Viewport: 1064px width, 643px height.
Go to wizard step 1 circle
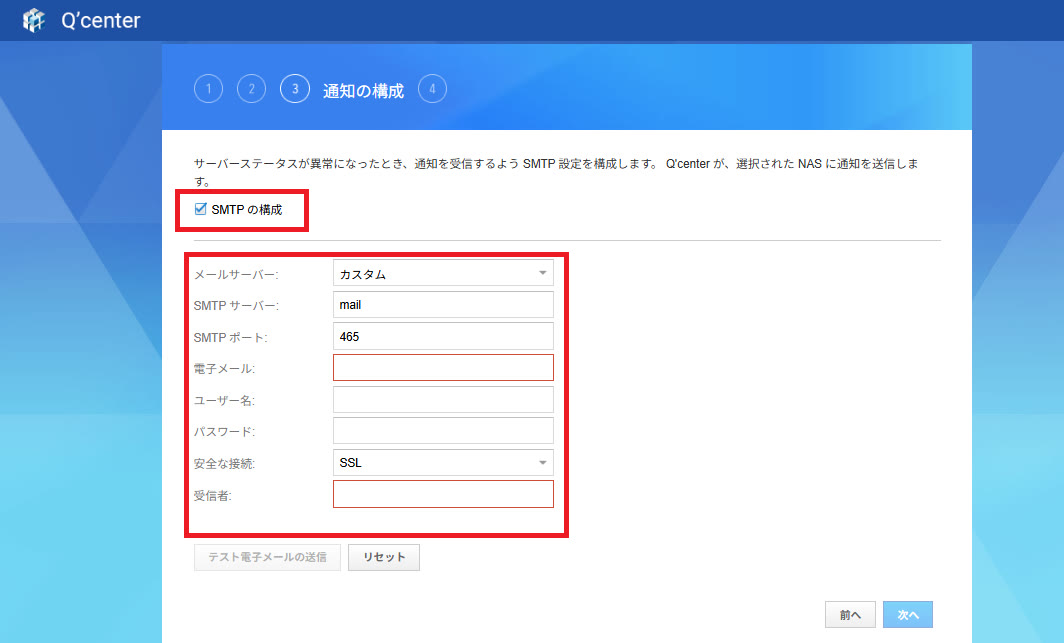click(208, 89)
